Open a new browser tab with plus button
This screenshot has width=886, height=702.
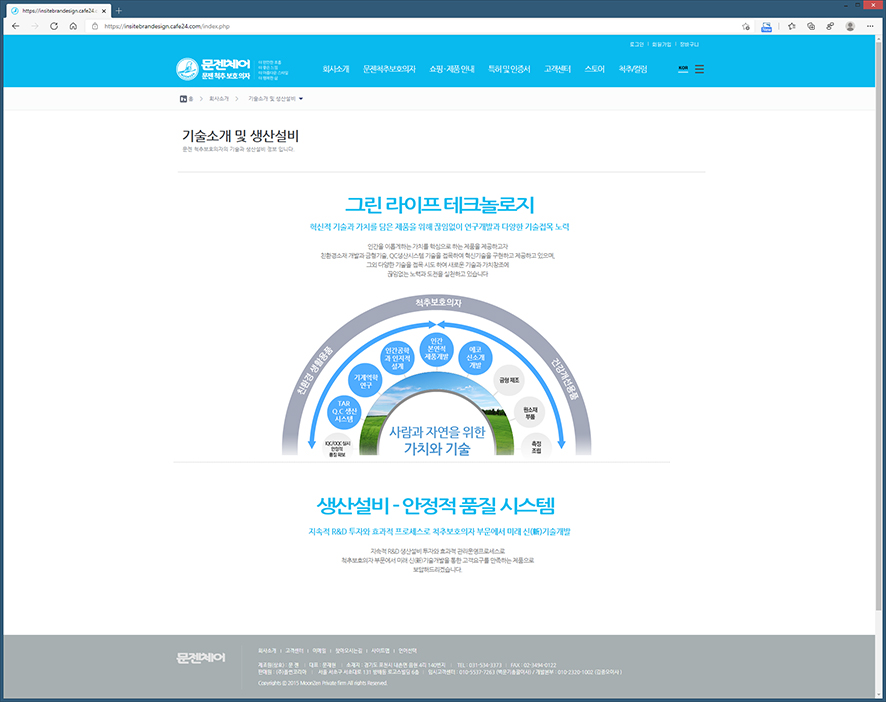point(119,10)
